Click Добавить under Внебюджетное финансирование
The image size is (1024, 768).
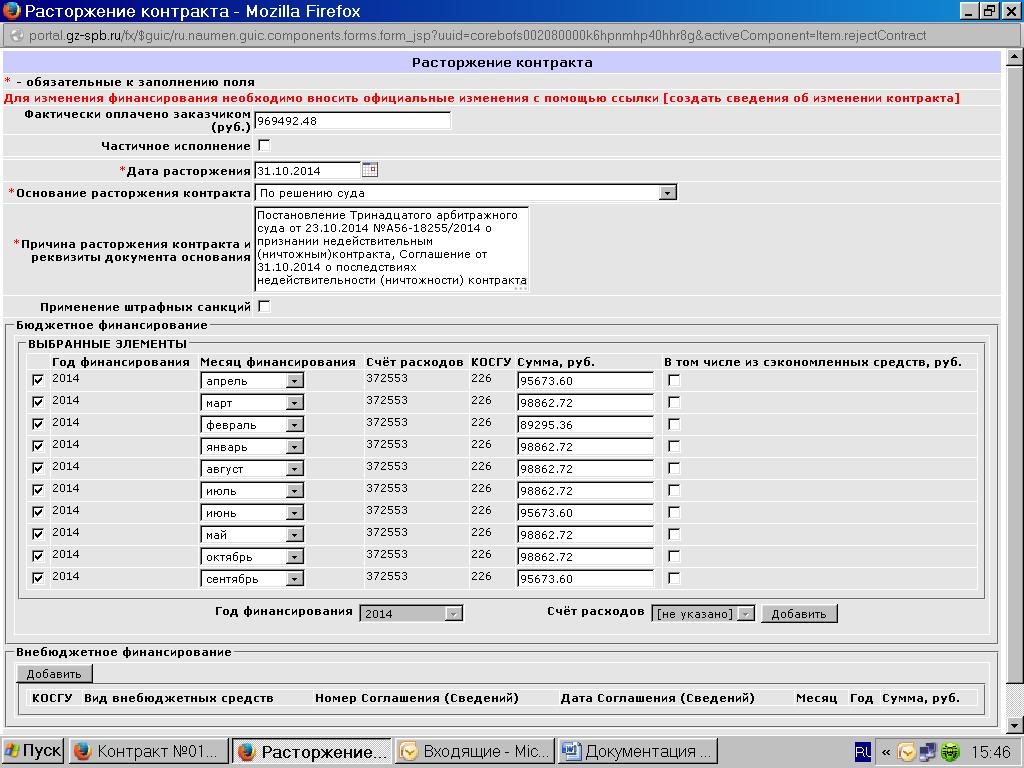[x=54, y=673]
